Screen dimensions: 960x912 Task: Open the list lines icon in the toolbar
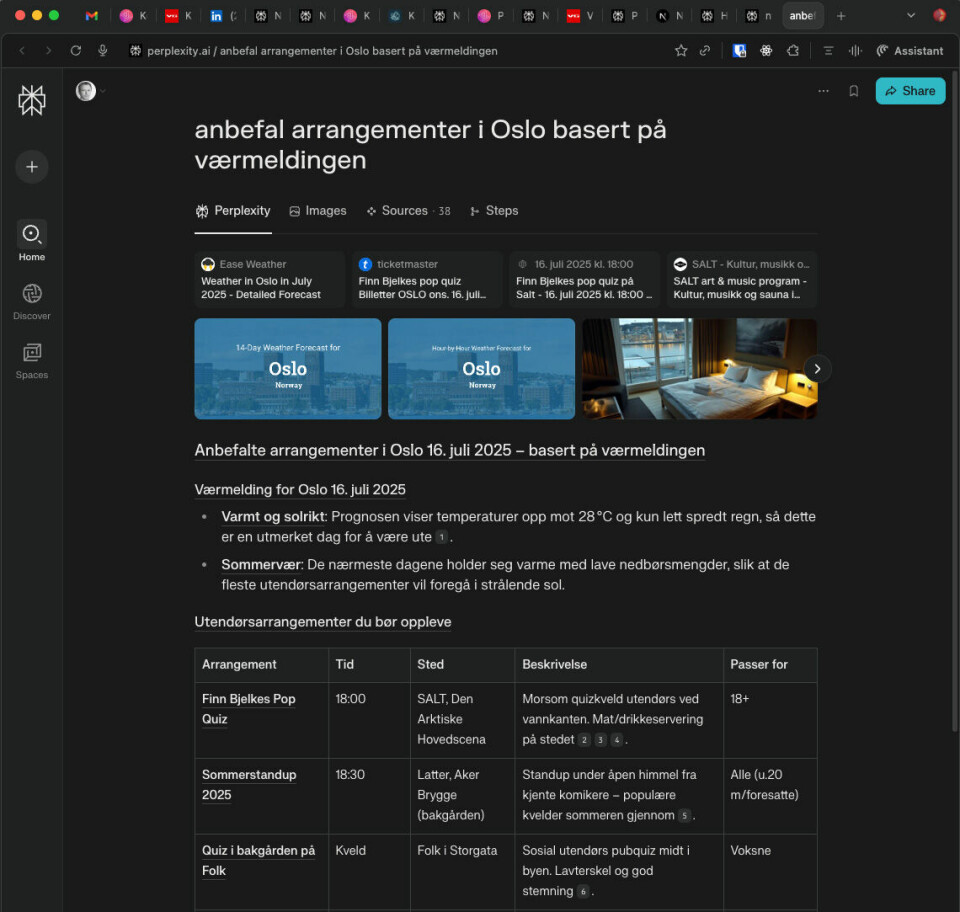coord(828,51)
